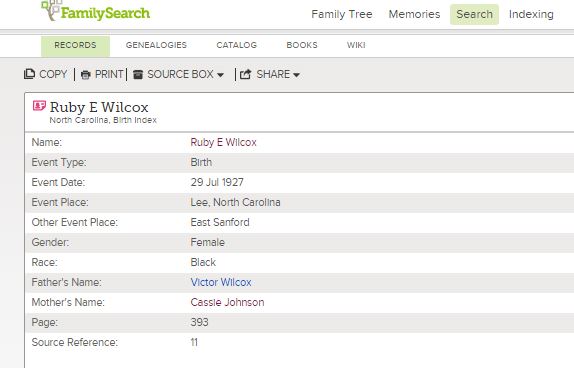Image resolution: width=574 pixels, height=368 pixels.
Task: Open the Cassie Johnson mother link
Action: pos(227,302)
